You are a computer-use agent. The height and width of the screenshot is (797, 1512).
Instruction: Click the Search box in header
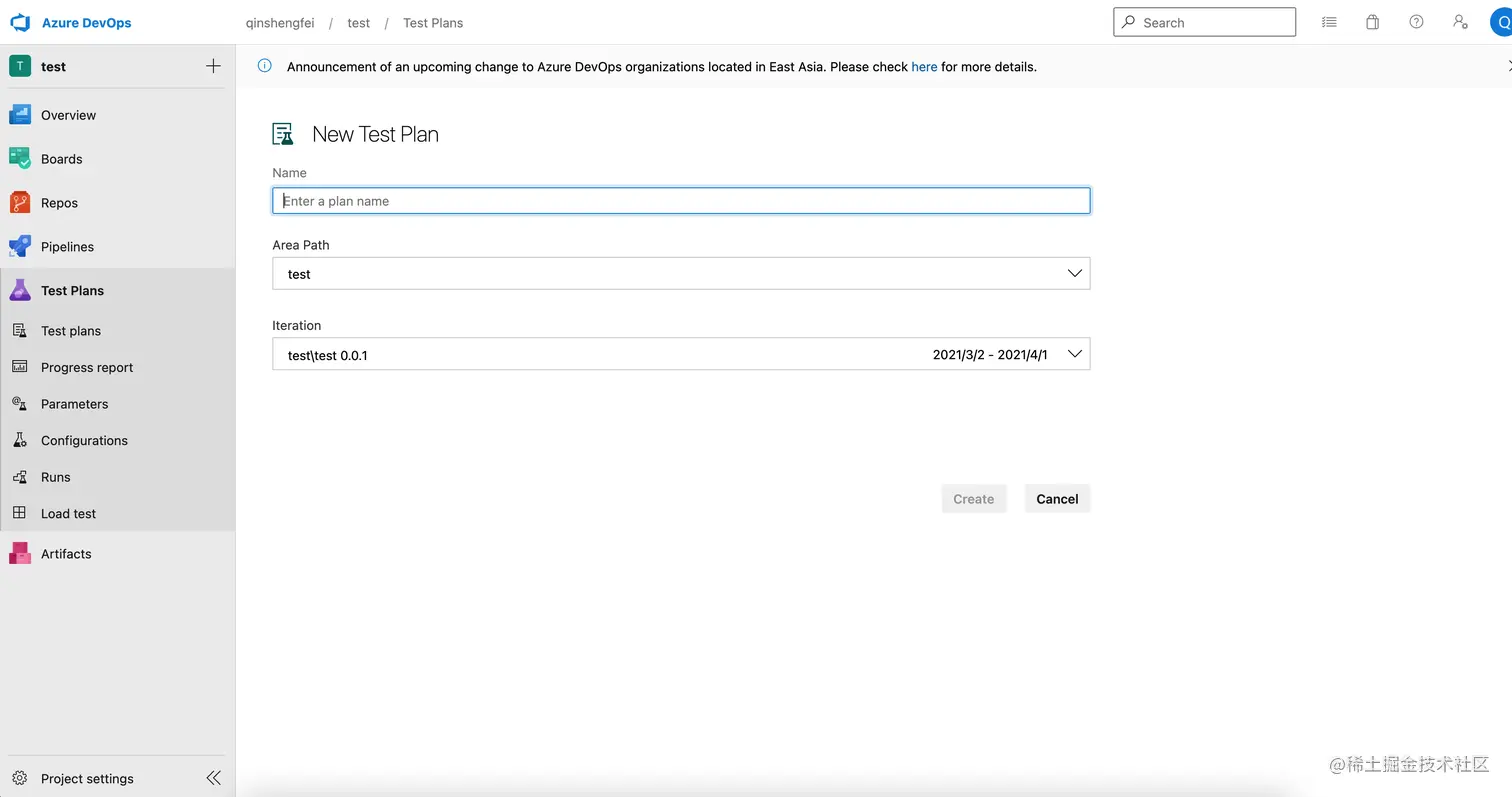[1204, 22]
